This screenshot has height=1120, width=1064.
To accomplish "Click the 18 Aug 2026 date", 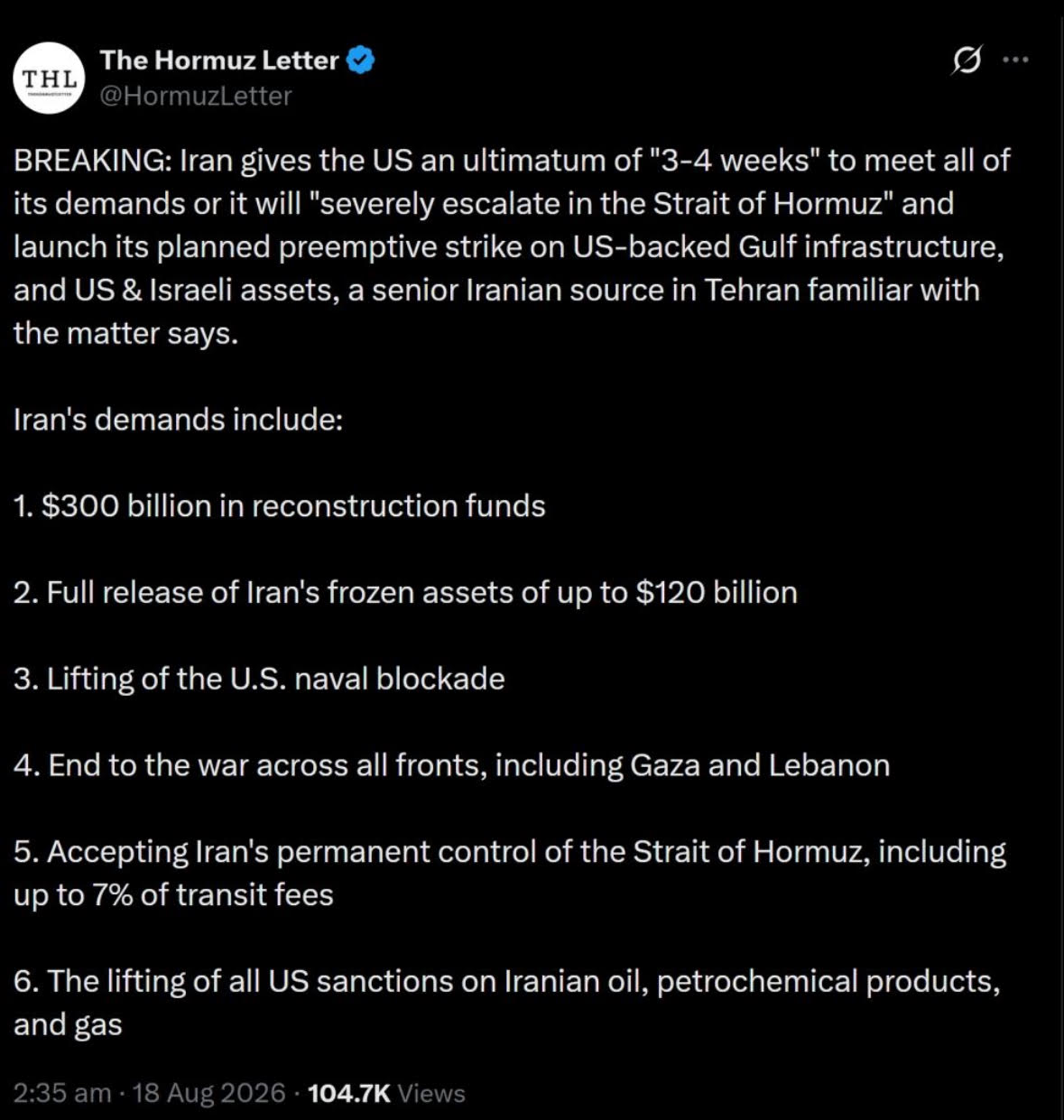I will click(209, 1093).
